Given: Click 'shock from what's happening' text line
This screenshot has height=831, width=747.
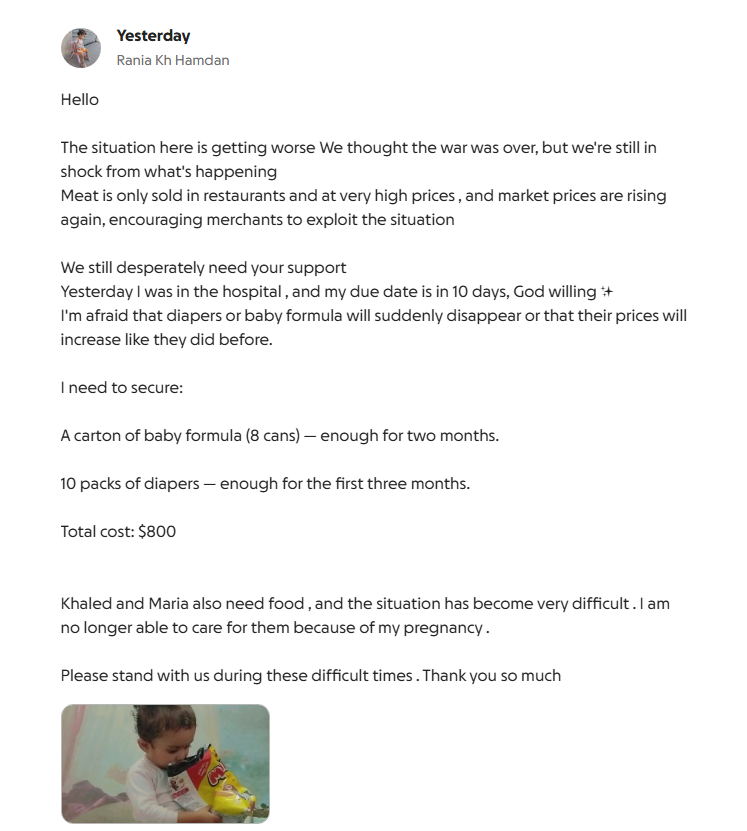Looking at the screenshot, I should click(168, 172).
